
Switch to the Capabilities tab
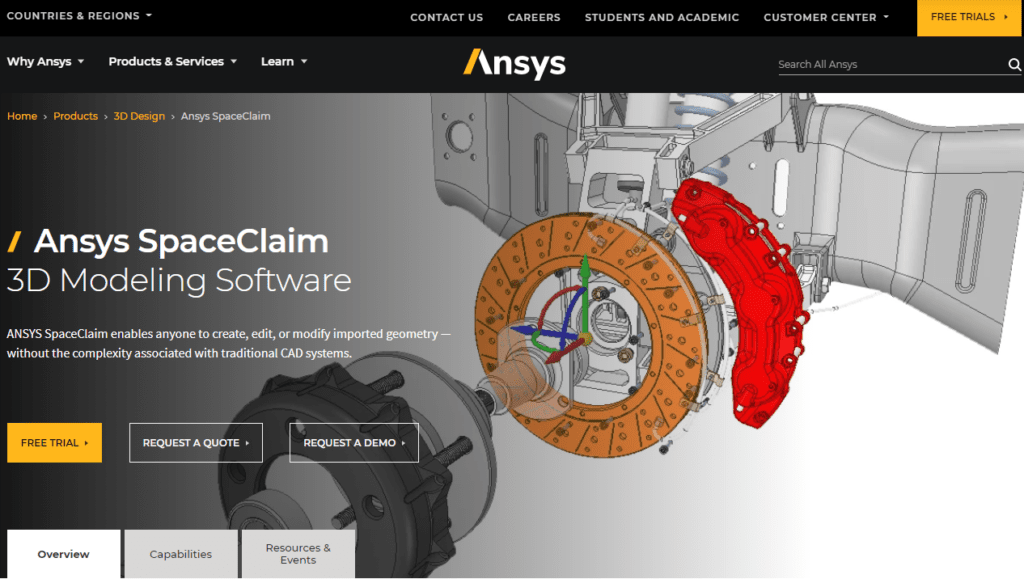point(181,554)
